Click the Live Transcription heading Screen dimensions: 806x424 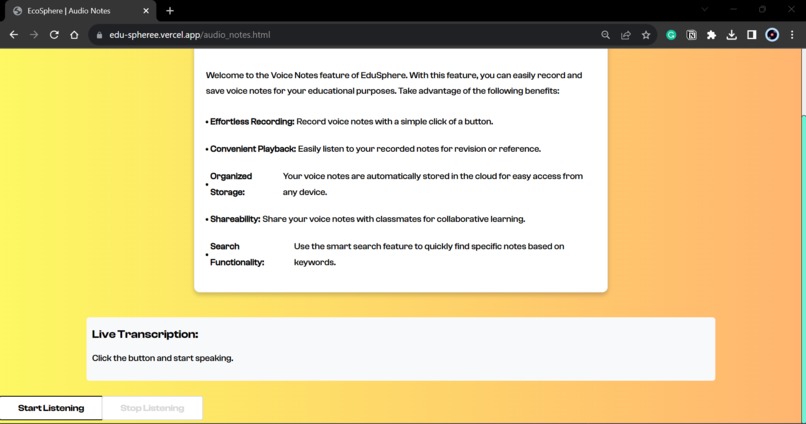tap(145, 334)
